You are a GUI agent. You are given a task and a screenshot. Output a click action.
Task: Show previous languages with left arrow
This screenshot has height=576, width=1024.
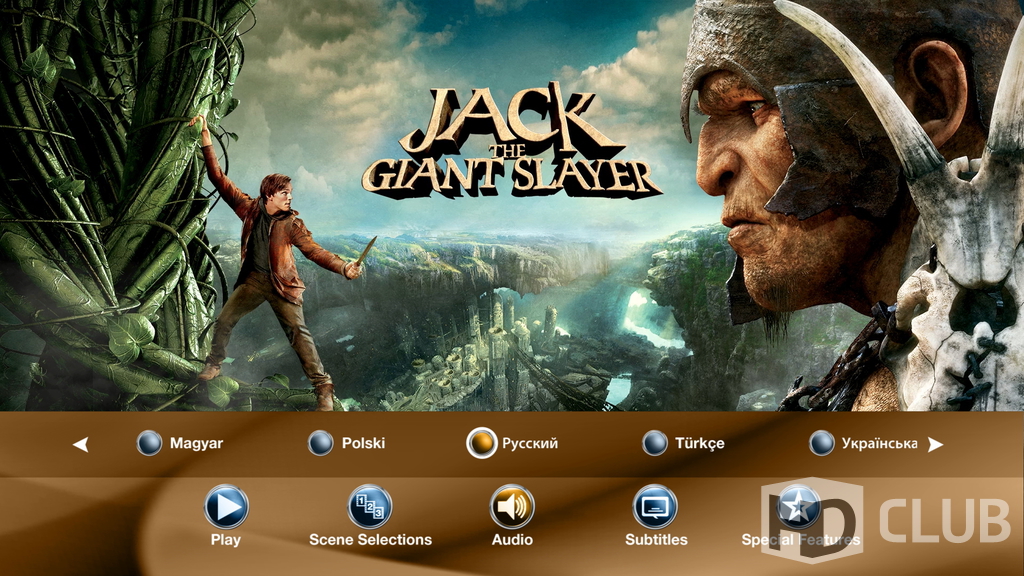(x=80, y=444)
